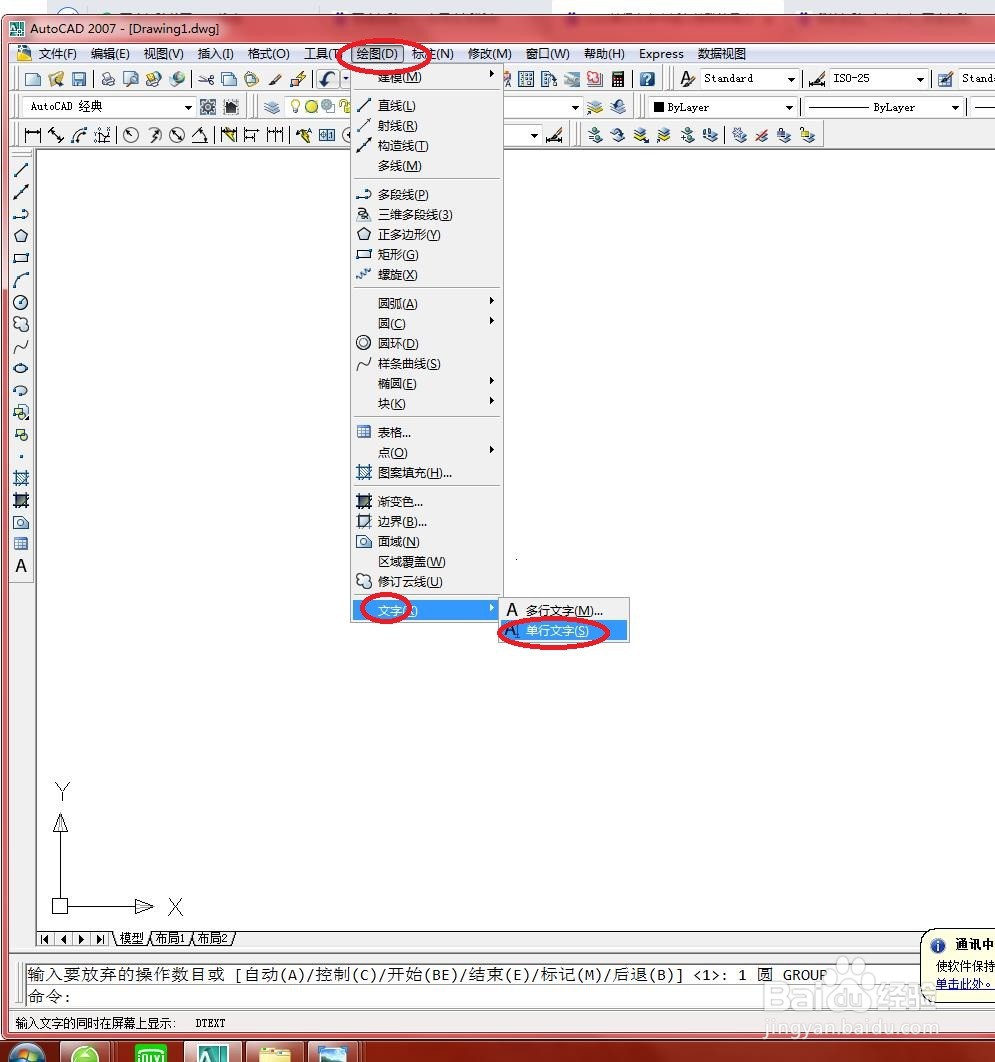This screenshot has height=1062, width=995.
Task: Click the folder icon in taskbar
Action: (x=275, y=1053)
